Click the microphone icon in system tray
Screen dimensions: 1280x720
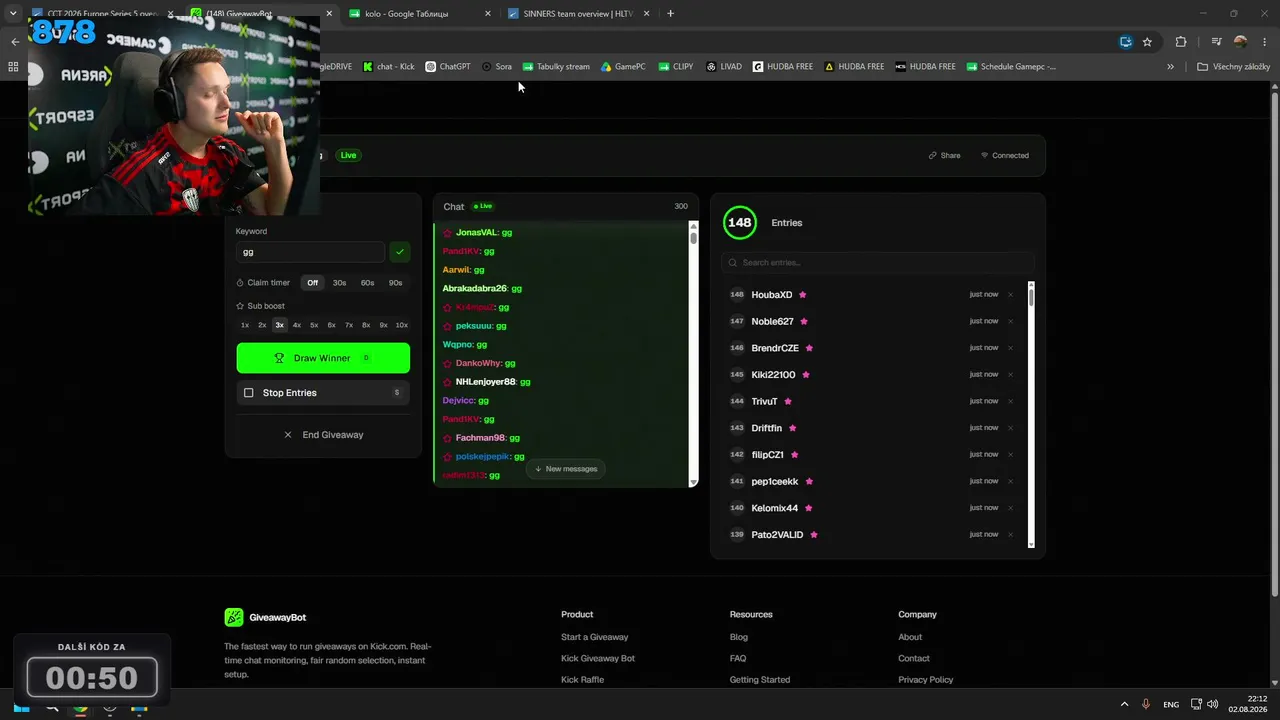[x=1146, y=704]
